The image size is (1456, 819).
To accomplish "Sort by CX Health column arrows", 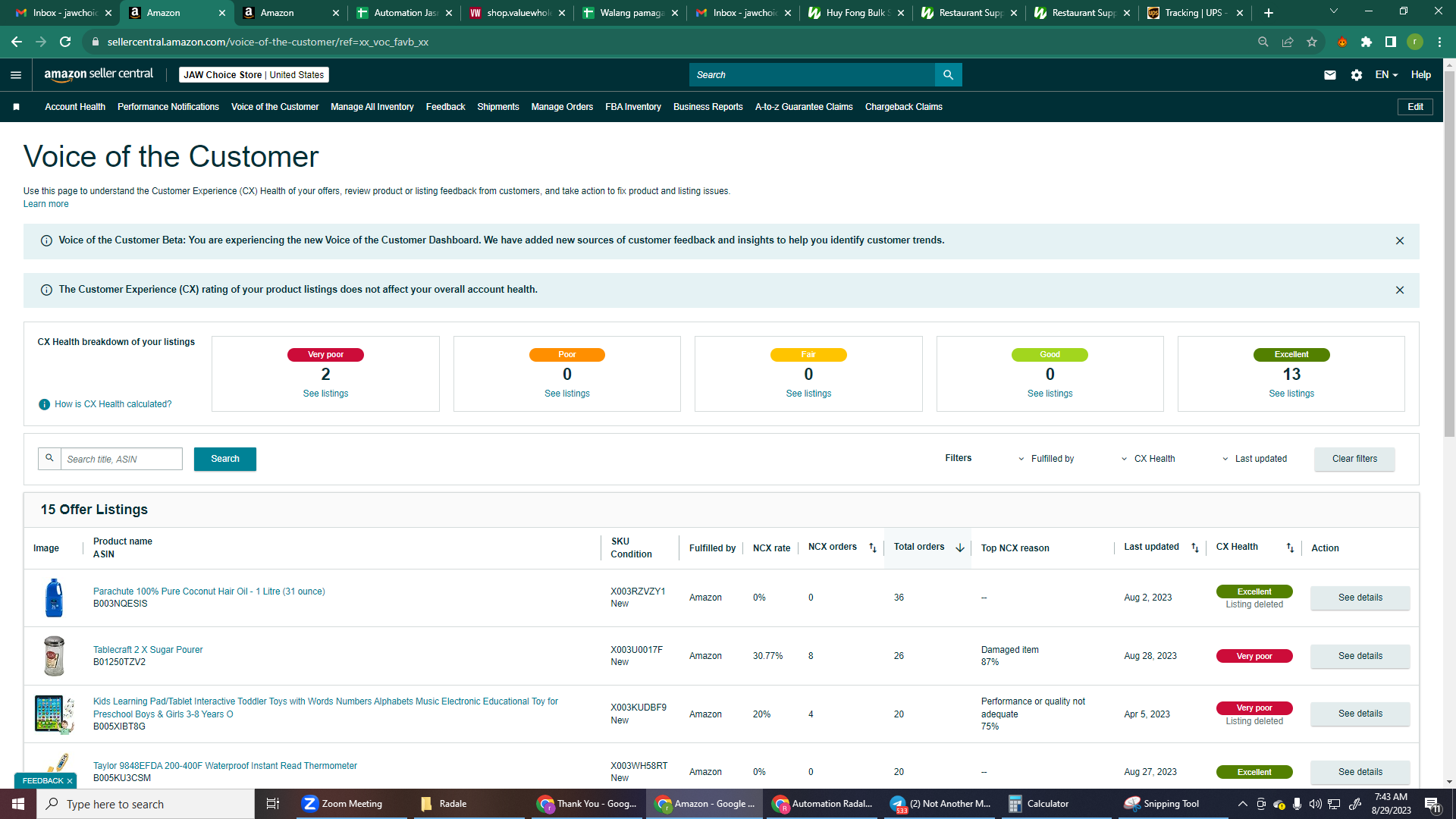I will point(1290,548).
